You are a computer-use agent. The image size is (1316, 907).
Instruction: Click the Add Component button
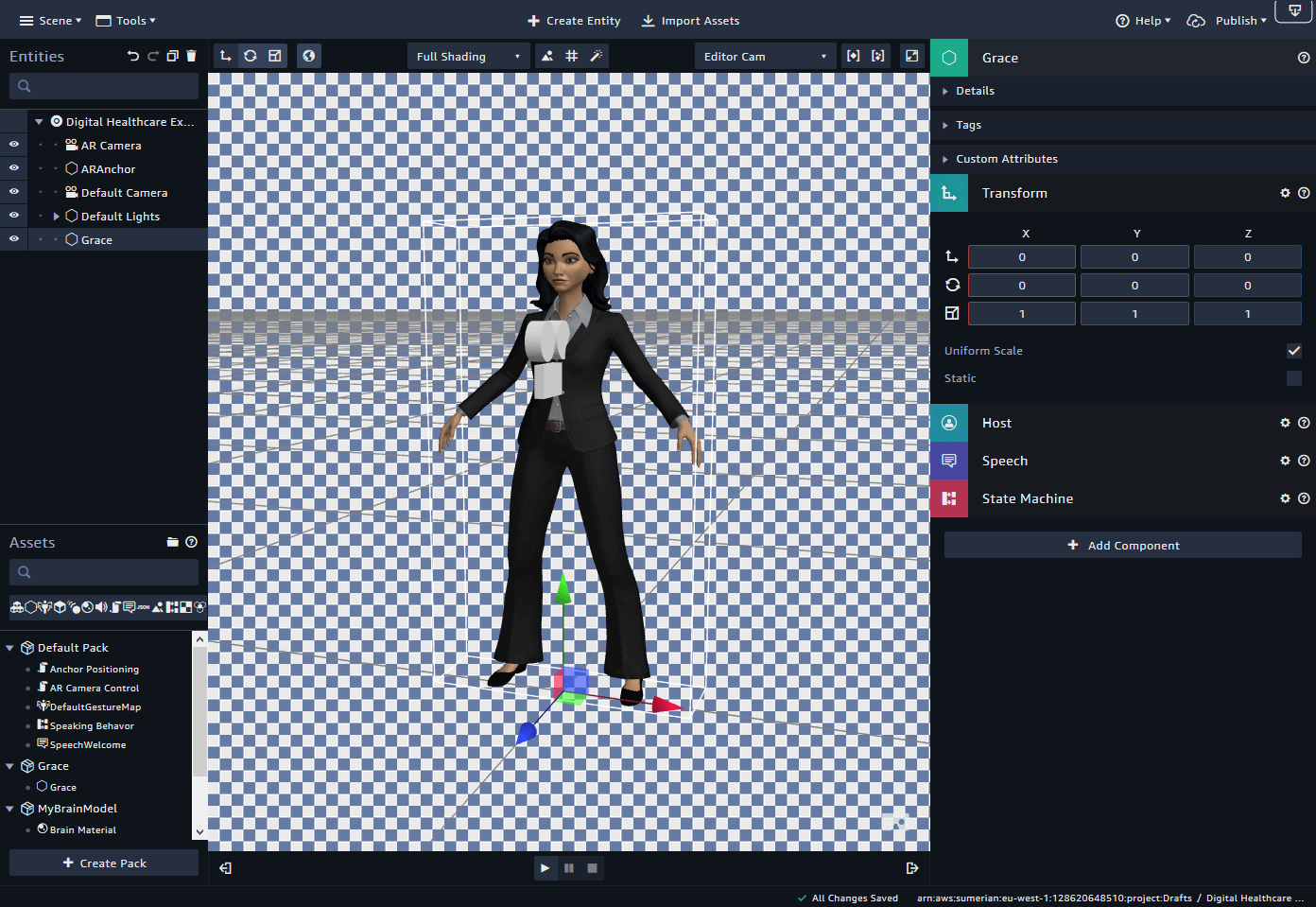click(x=1123, y=545)
